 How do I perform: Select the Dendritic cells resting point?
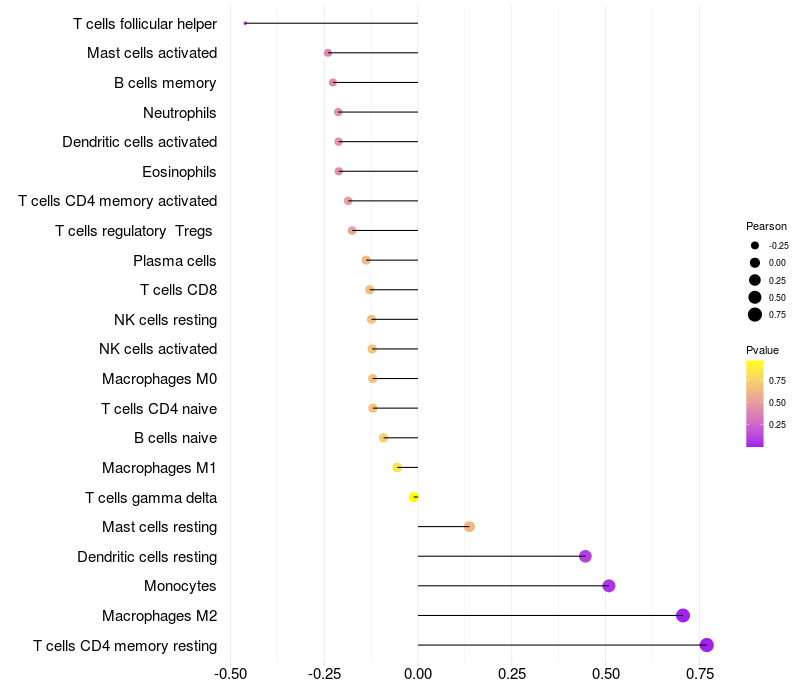[x=585, y=556]
